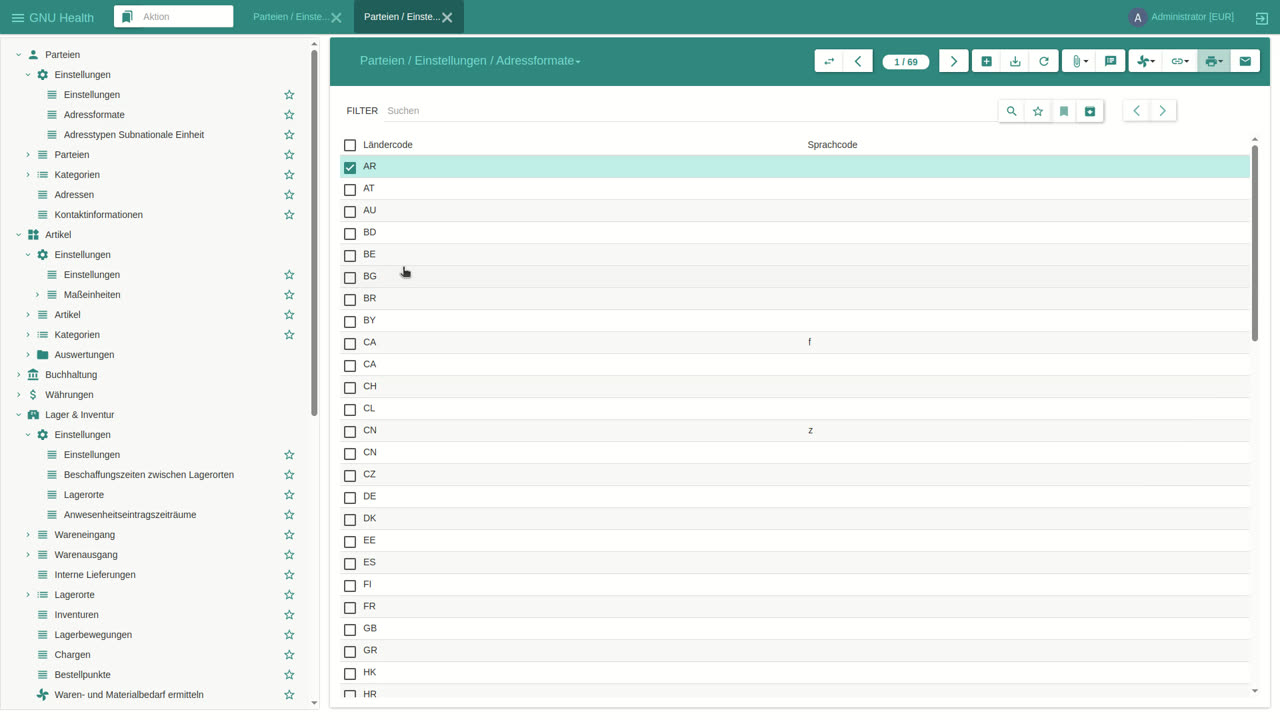Expand the Auswertungen tree node
1280x720 pixels.
(28, 355)
